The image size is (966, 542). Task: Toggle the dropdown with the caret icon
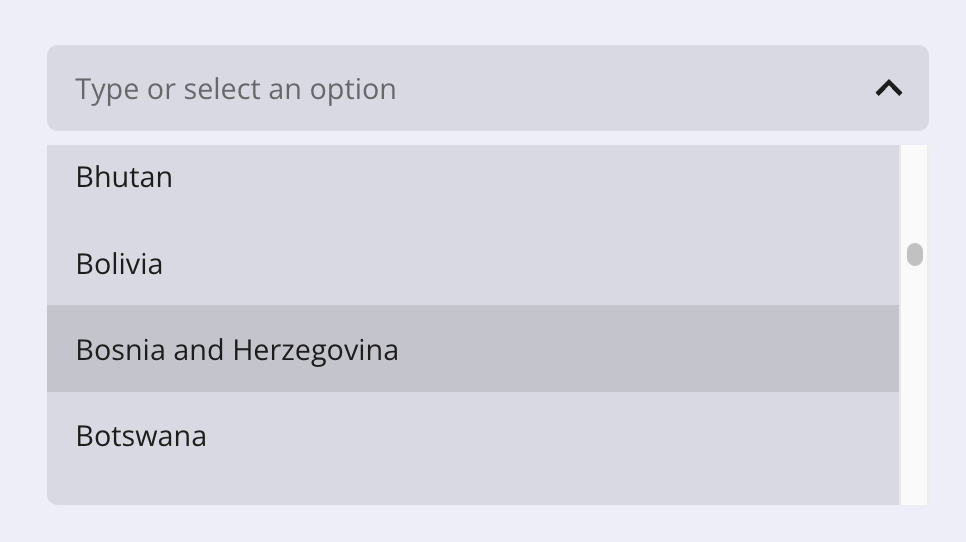(x=888, y=89)
